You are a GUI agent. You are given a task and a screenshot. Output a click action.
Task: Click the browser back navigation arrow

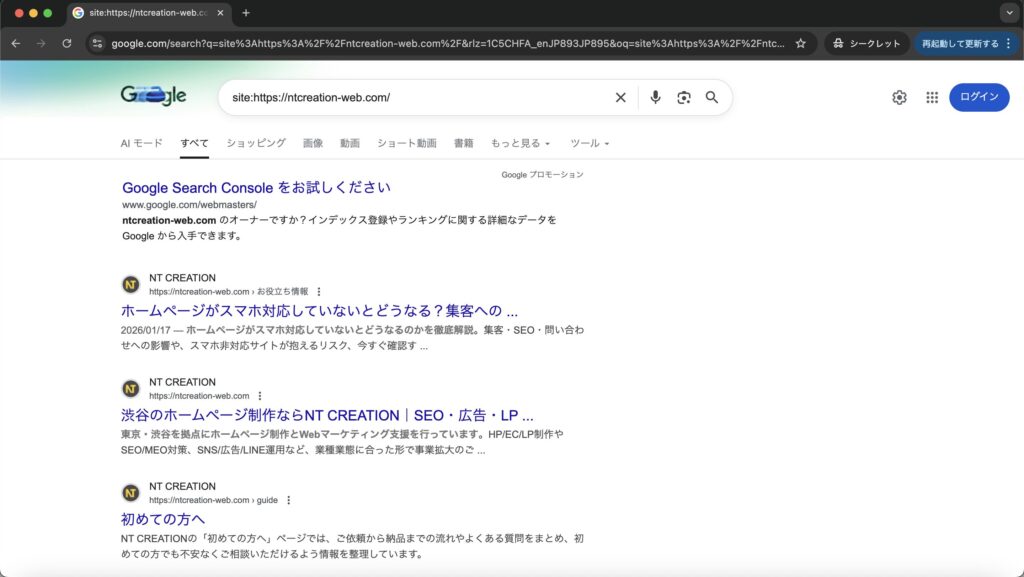pyautogui.click(x=15, y=43)
